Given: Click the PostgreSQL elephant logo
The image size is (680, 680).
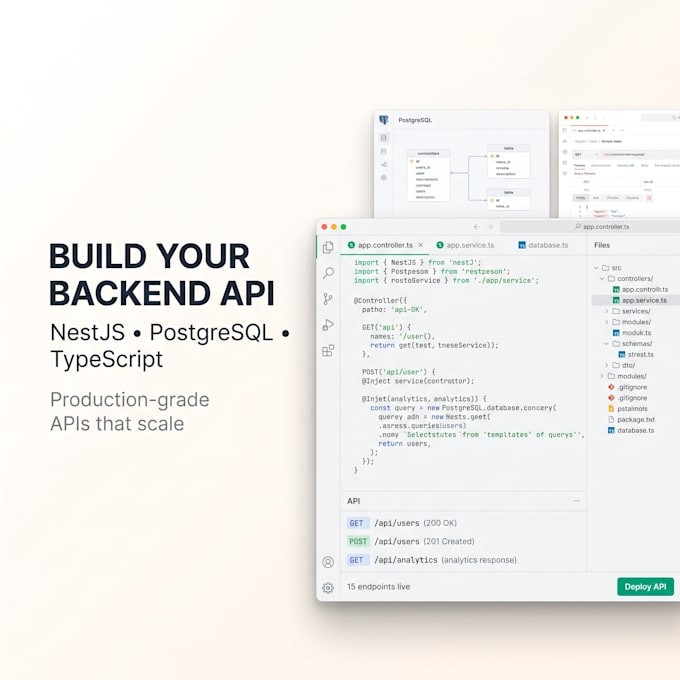Looking at the screenshot, I should pos(384,120).
